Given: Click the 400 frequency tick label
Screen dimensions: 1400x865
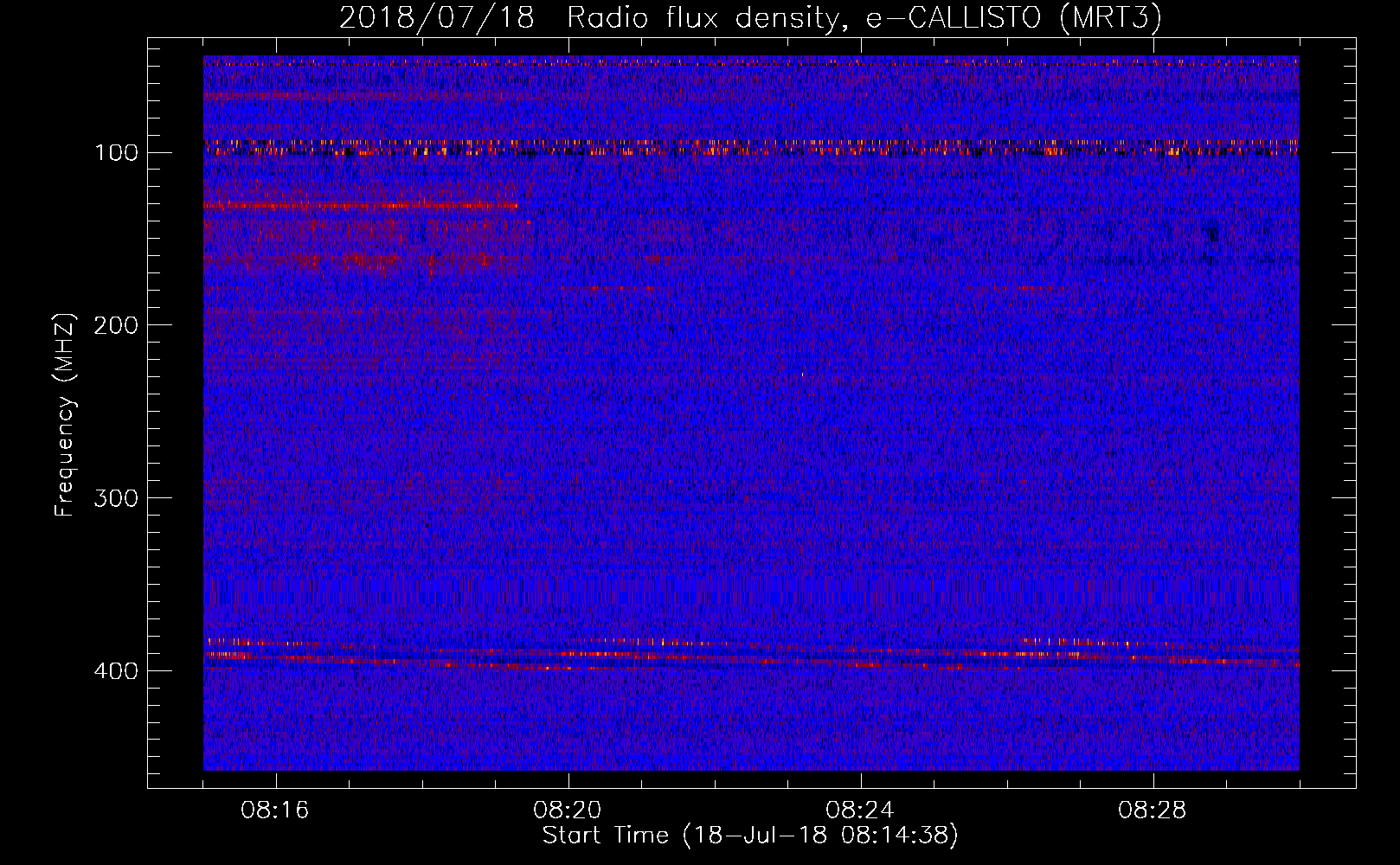Looking at the screenshot, I should coord(116,672).
